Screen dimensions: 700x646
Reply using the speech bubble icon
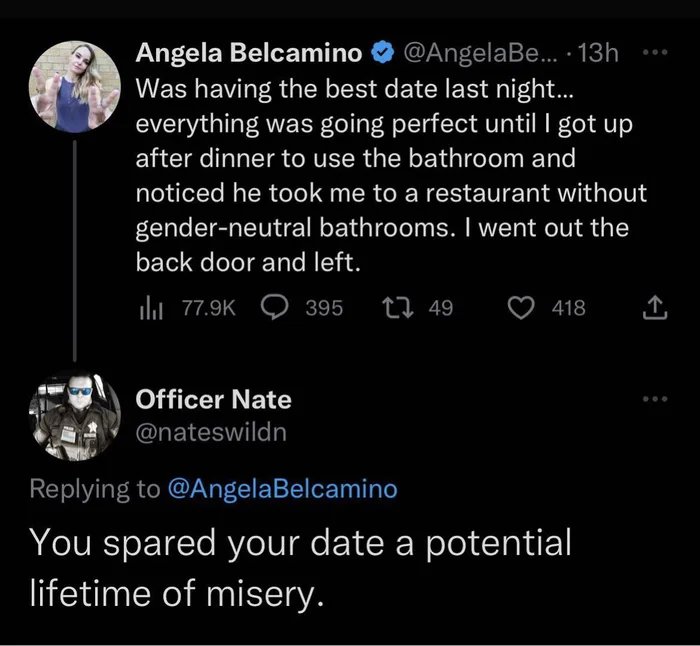(275, 308)
